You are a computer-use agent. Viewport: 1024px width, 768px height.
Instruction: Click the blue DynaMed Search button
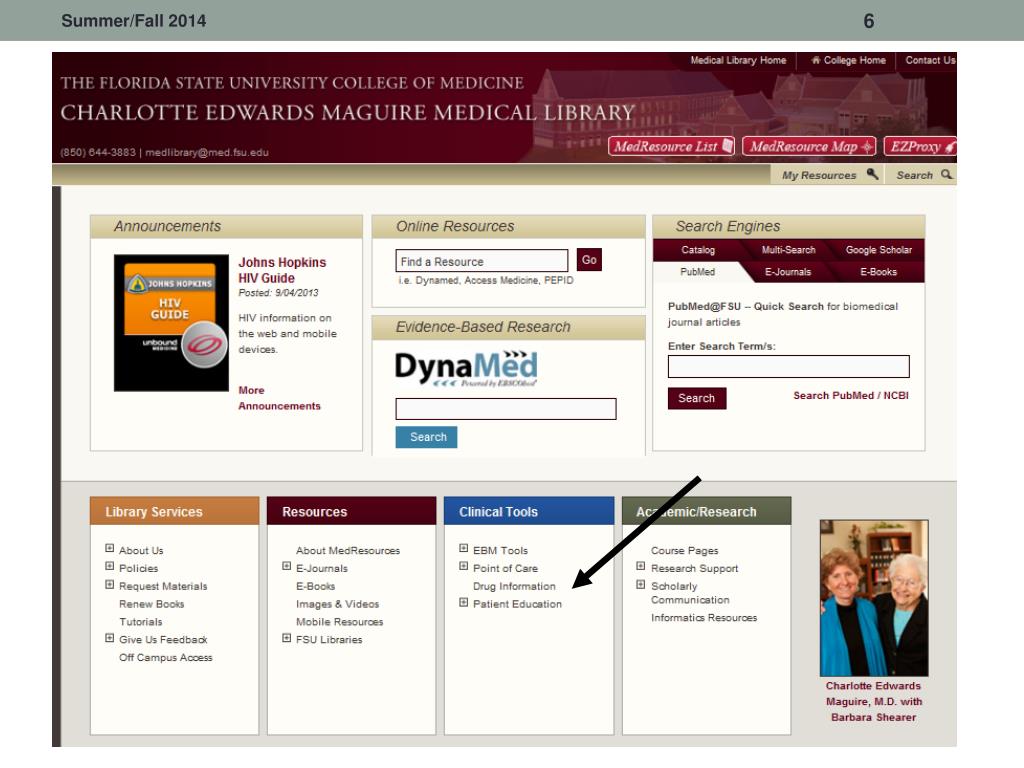pos(426,437)
